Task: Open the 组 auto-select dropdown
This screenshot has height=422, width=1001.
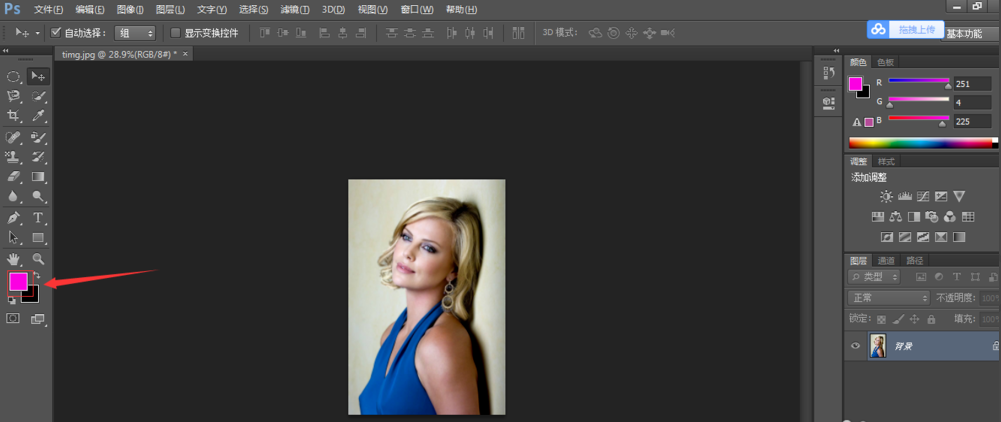Action: click(x=134, y=33)
